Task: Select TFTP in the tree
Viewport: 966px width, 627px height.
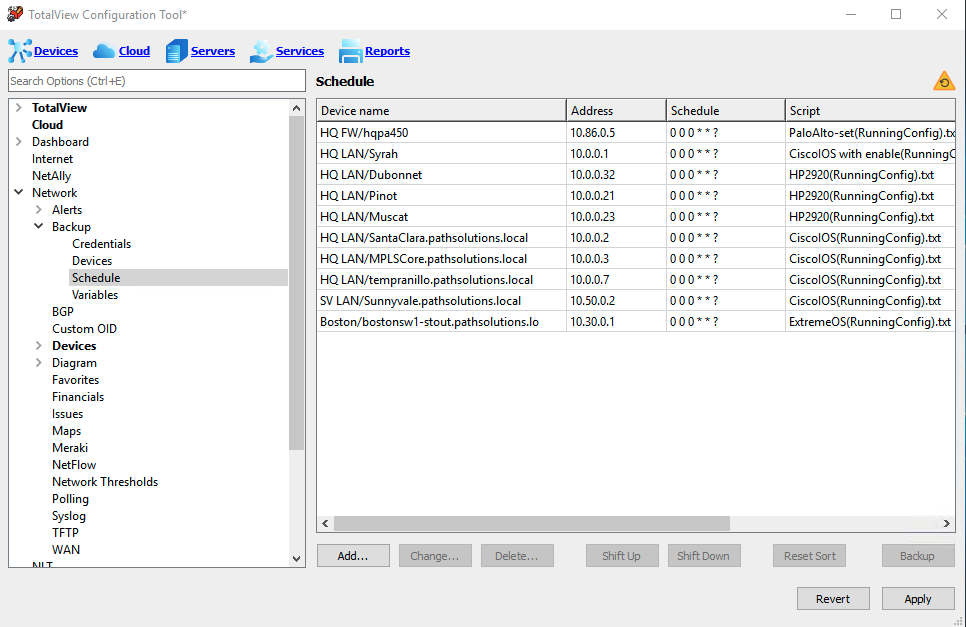Action: (65, 533)
